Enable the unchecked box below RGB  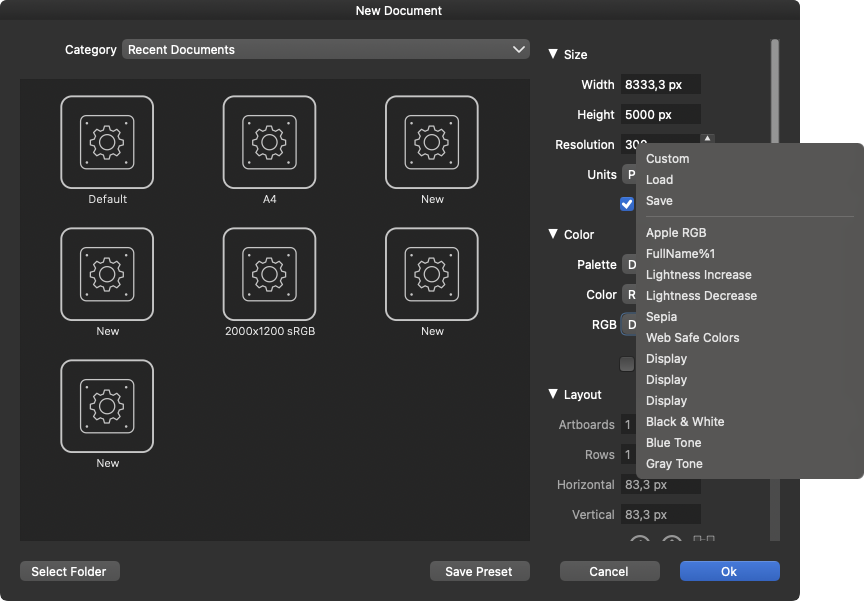point(627,364)
